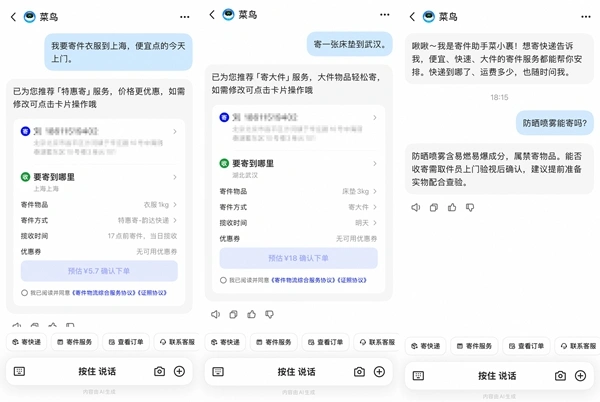
Task: Open more options in the 防晒喷雾 chat
Action: [585, 17]
